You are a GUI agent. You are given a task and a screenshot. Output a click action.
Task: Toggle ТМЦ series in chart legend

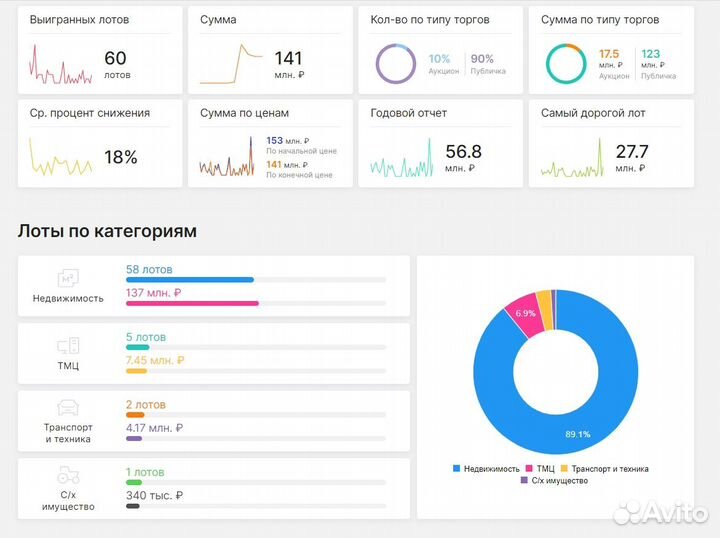(x=540, y=468)
